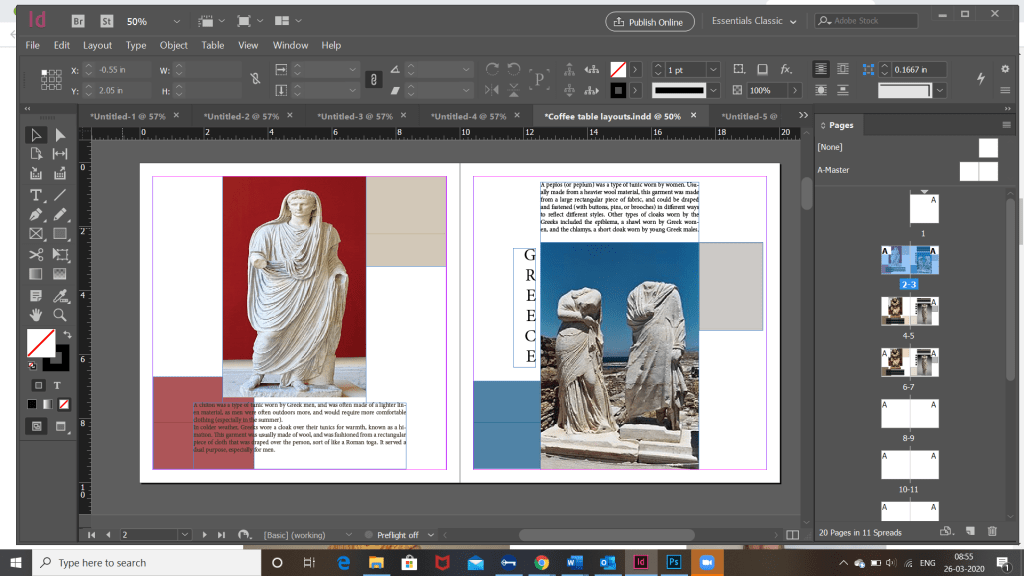1024x576 pixels.
Task: Click the Publish Online button
Action: tap(650, 21)
